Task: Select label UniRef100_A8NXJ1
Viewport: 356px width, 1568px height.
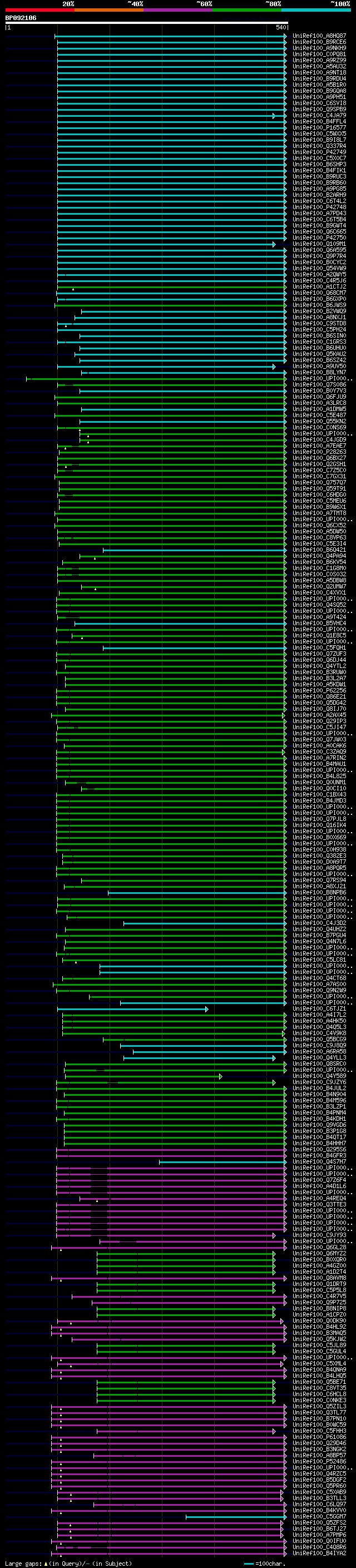Action: [319, 317]
